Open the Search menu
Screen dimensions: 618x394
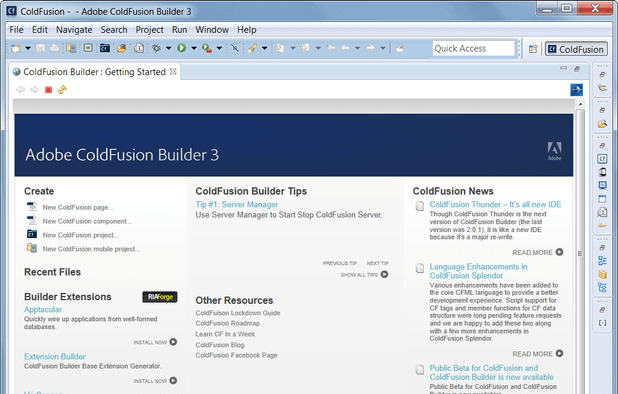114,30
